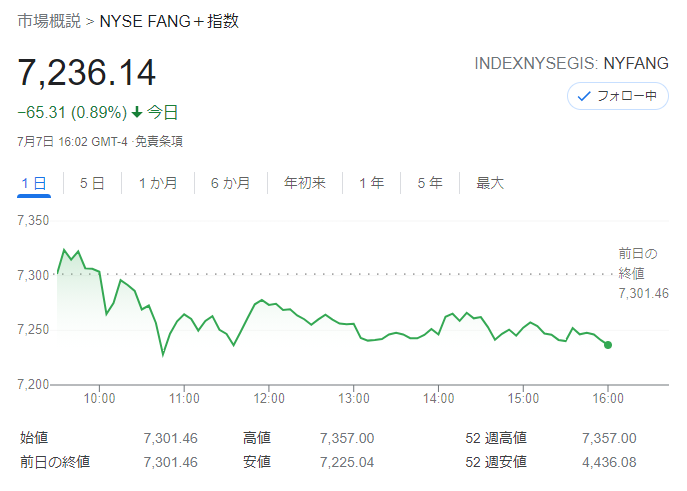The width and height of the screenshot is (687, 491).
Task: Select the 1年 chart range tab
Action: (x=372, y=183)
